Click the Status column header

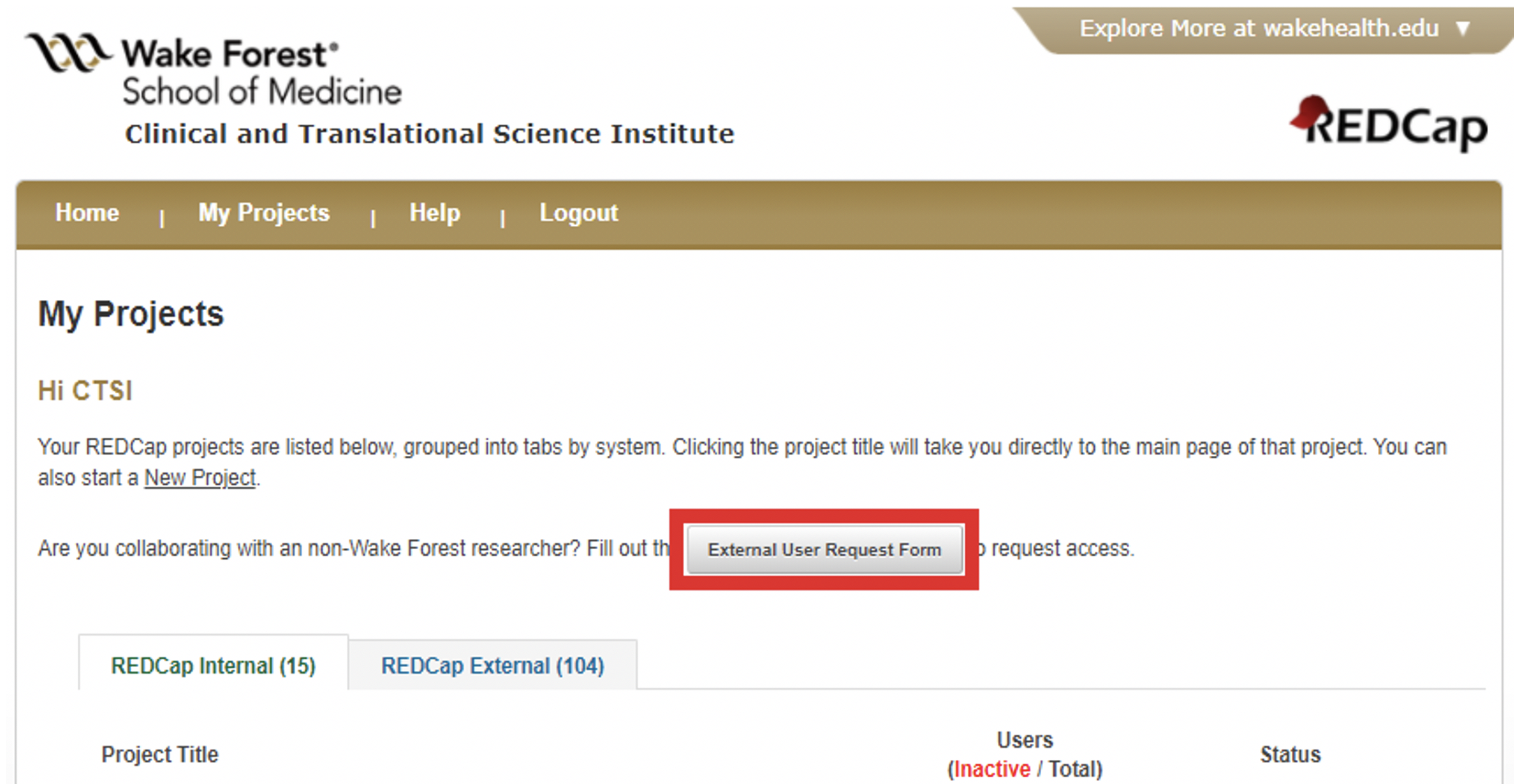pyautogui.click(x=1291, y=754)
